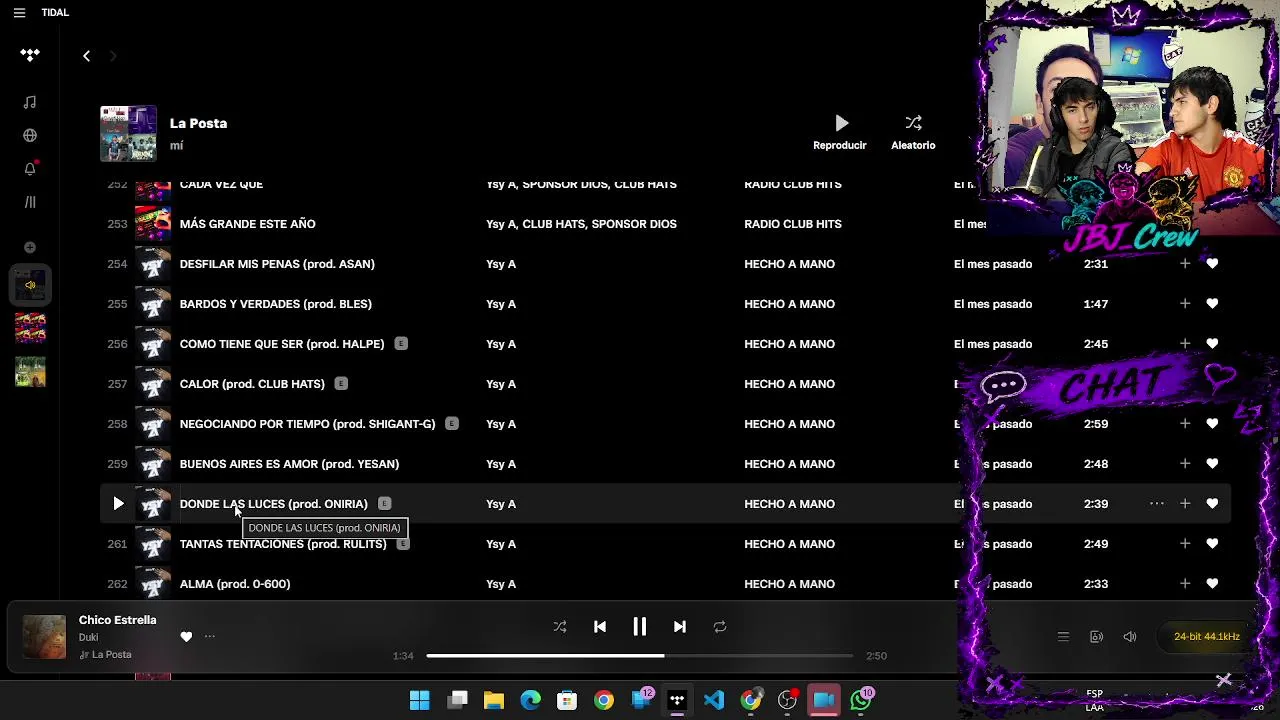Open more options for Chico Estrella in player
This screenshot has width=1280, height=720.
pos(210,636)
